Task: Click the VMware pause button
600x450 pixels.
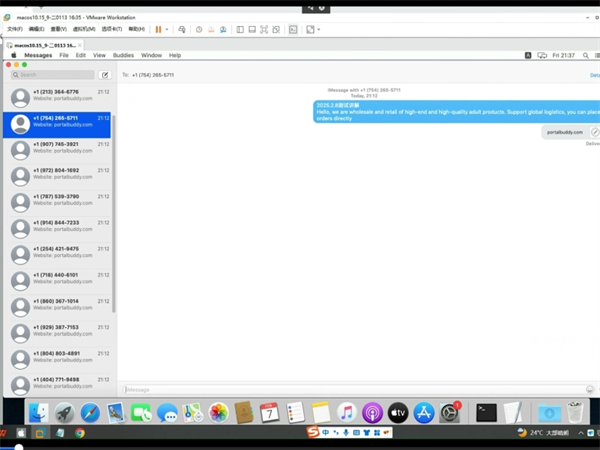Action: [x=158, y=29]
